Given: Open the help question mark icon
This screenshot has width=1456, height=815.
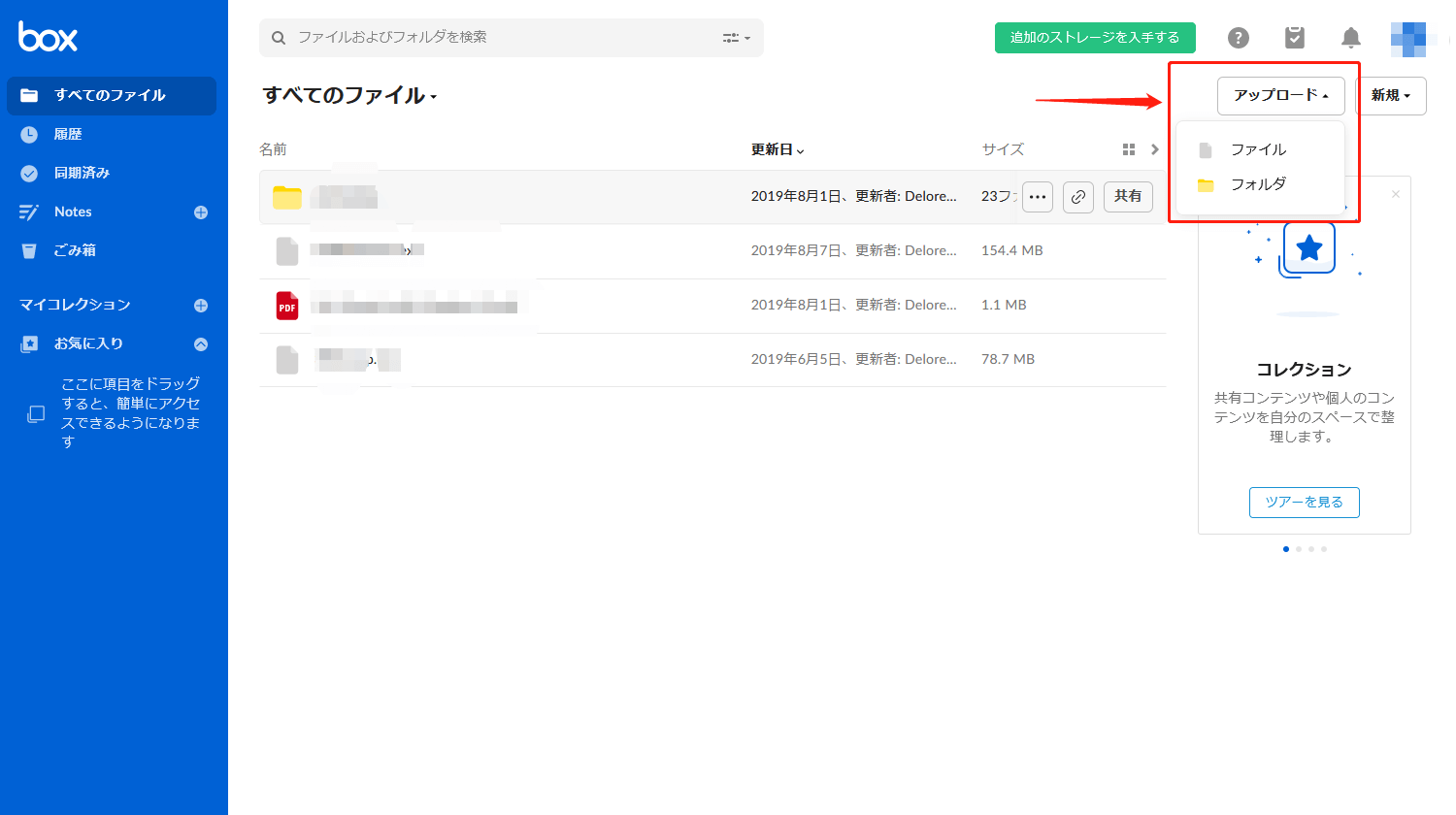Looking at the screenshot, I should pos(1238,38).
